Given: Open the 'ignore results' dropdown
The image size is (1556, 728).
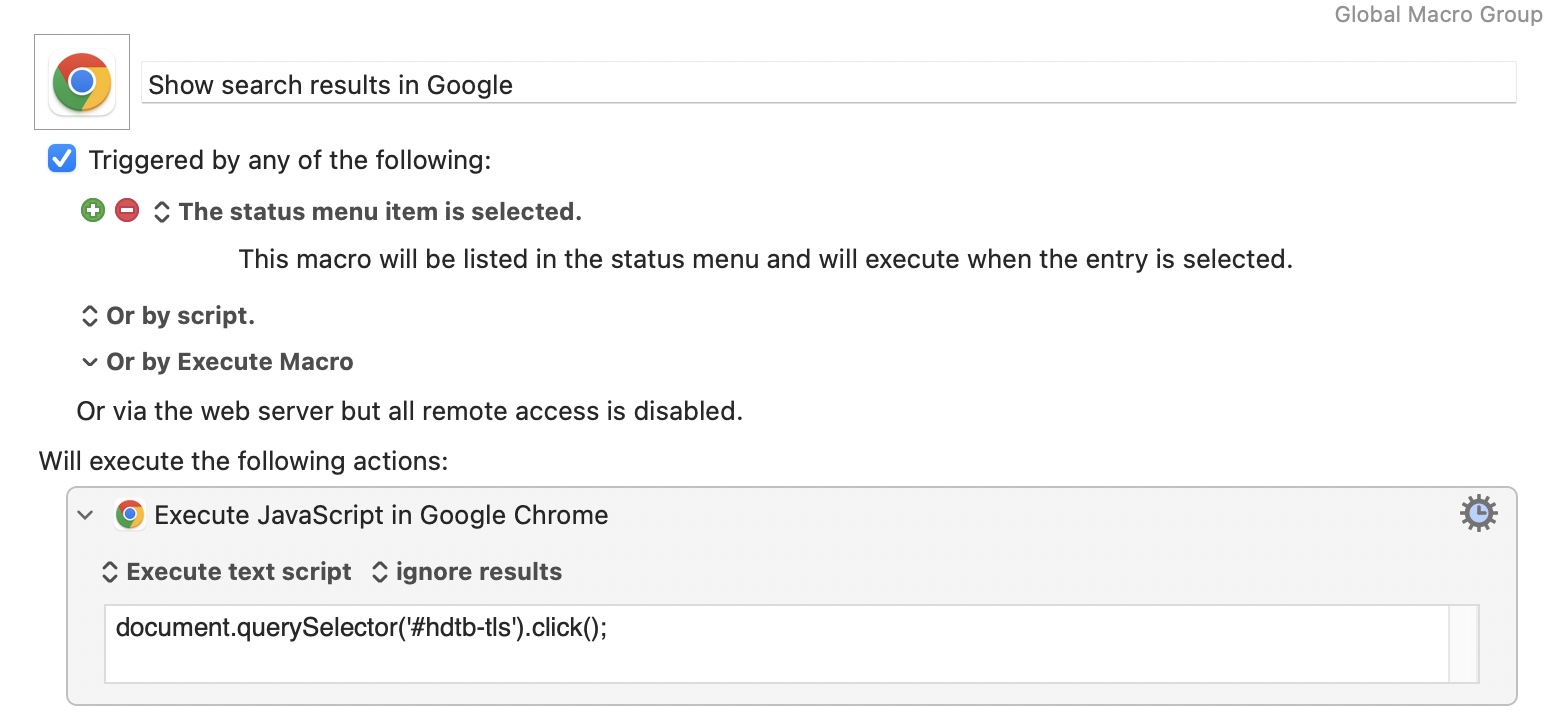Looking at the screenshot, I should (466, 572).
